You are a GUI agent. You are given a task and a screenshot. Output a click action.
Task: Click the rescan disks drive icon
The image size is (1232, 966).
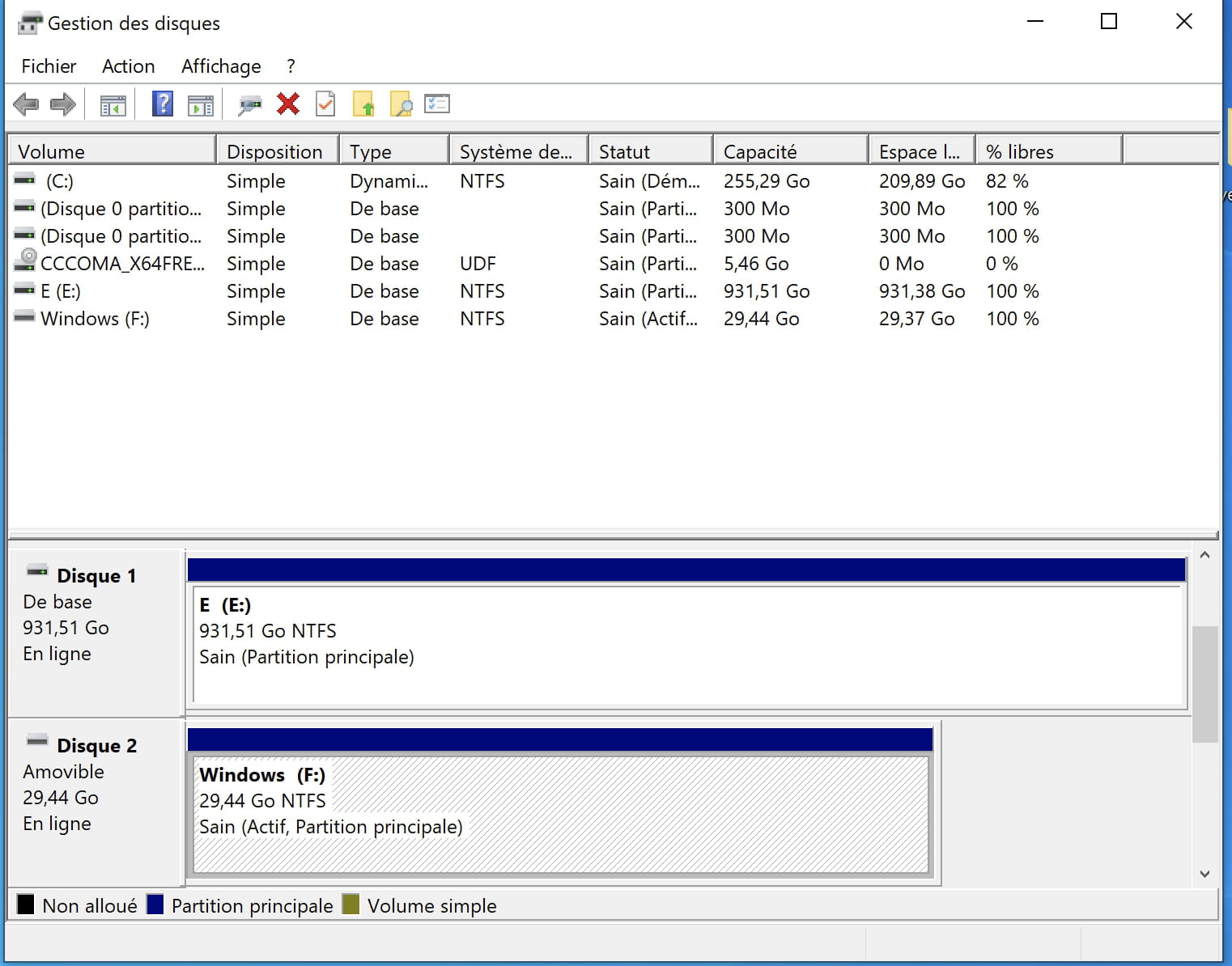[x=250, y=104]
